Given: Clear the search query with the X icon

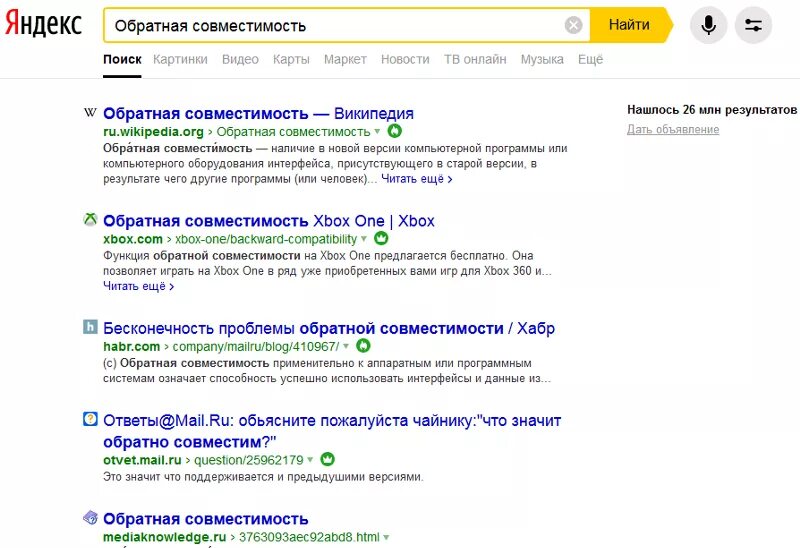Looking at the screenshot, I should [x=573, y=25].
